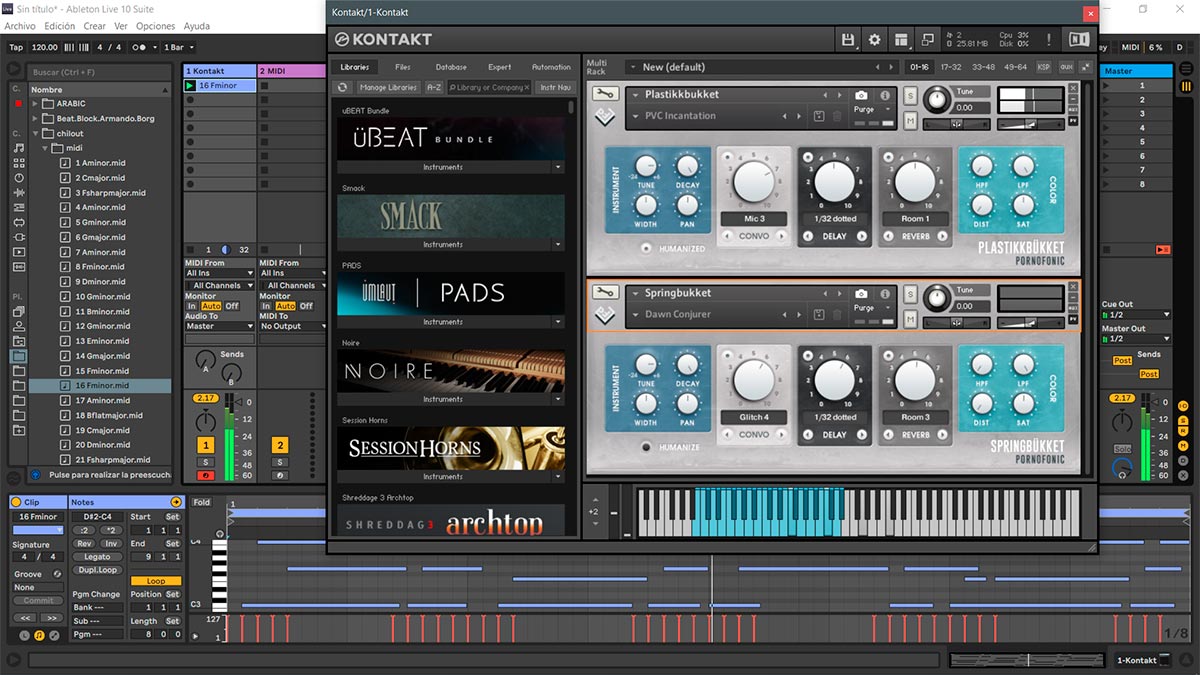This screenshot has width=1200, height=675.
Task: Click the save snapshot icon beside PVC Incantation
Action: coord(818,116)
